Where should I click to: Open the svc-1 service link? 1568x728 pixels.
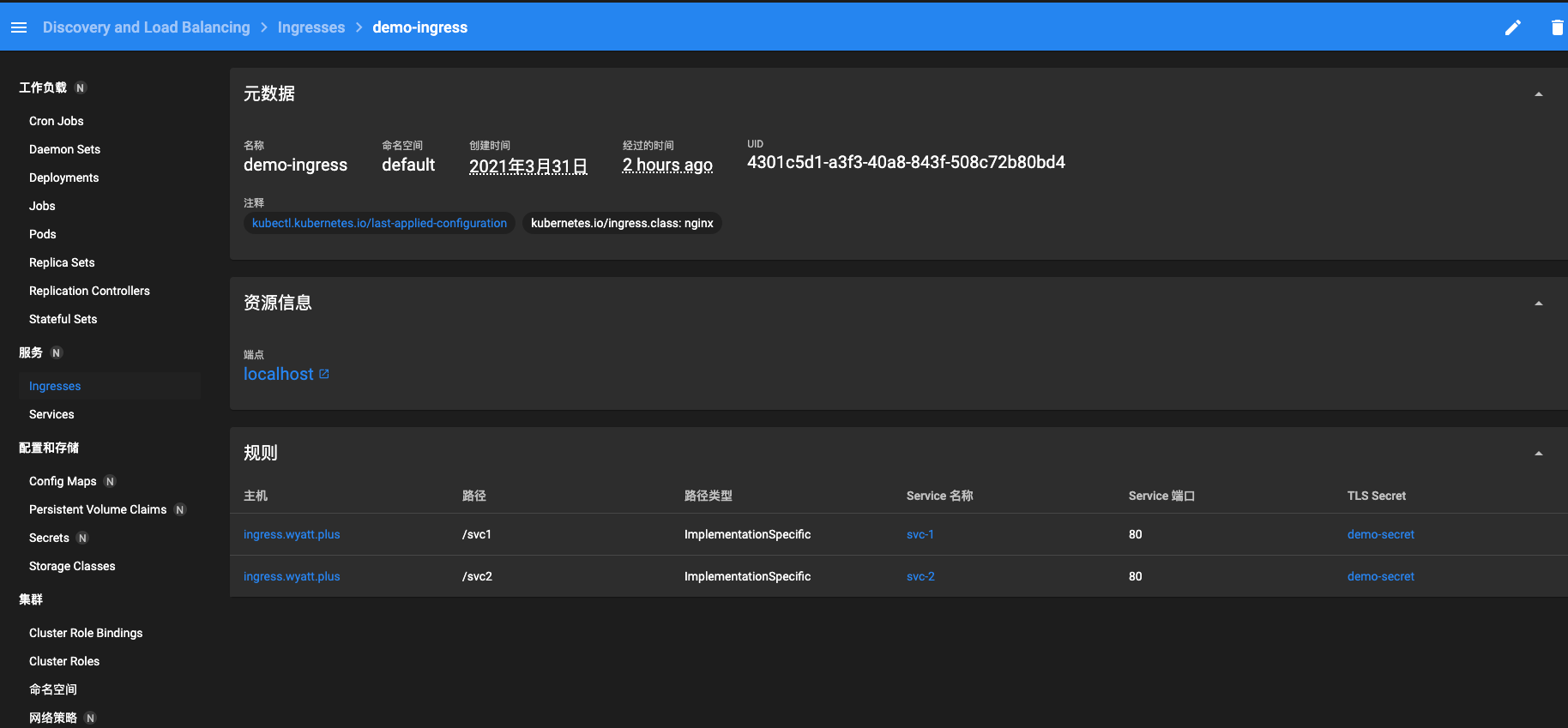click(920, 534)
